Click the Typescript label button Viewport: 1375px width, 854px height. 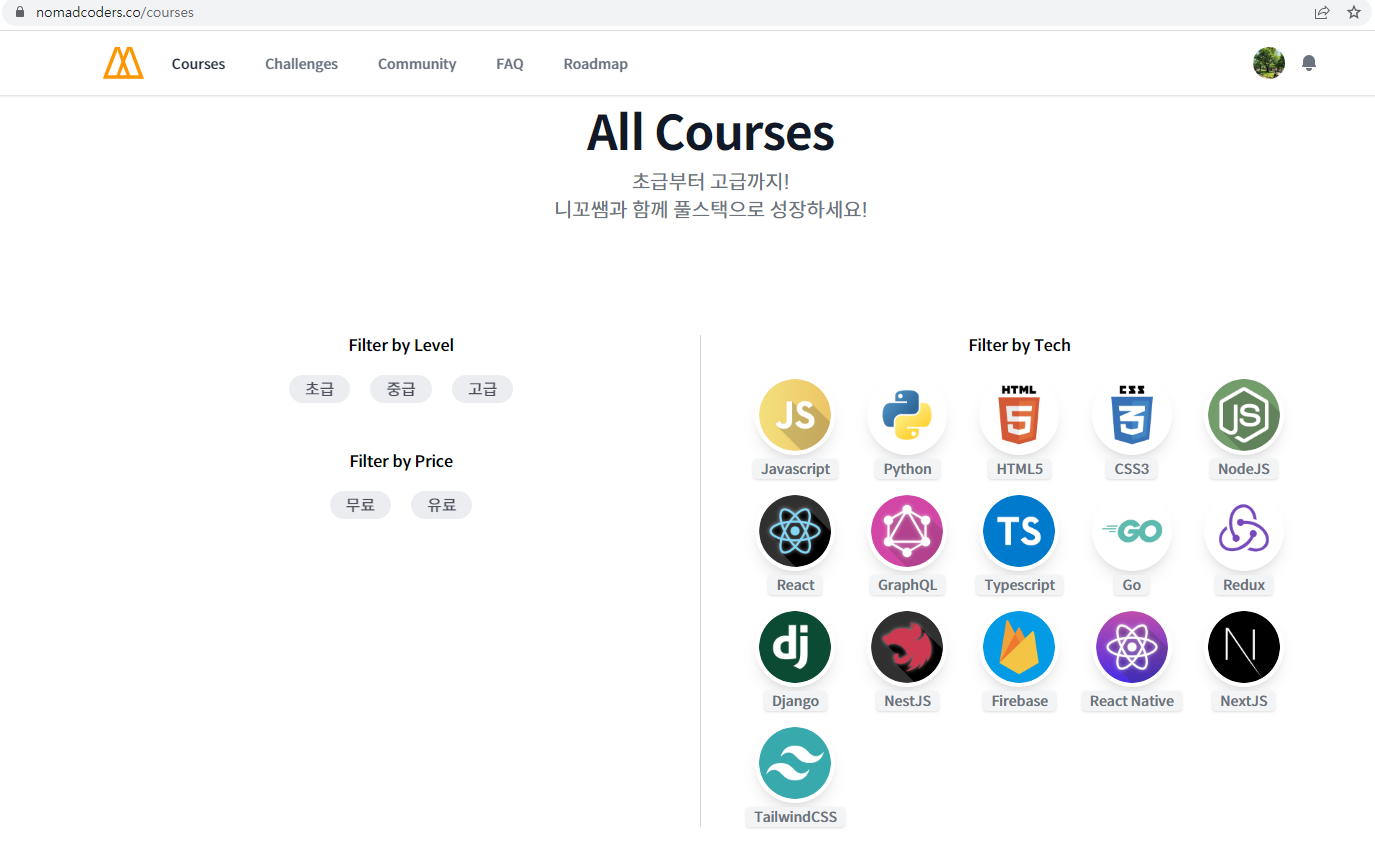point(1019,585)
